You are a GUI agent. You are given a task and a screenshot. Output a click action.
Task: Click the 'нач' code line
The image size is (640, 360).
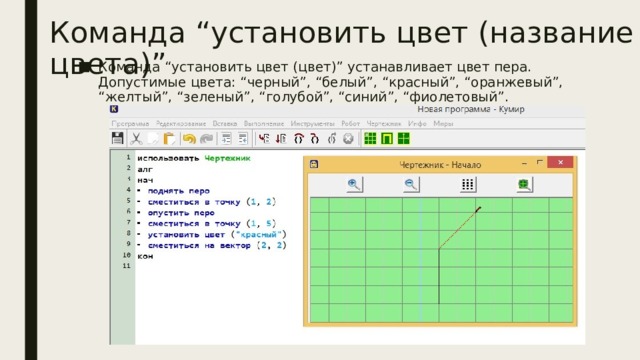tap(145, 180)
